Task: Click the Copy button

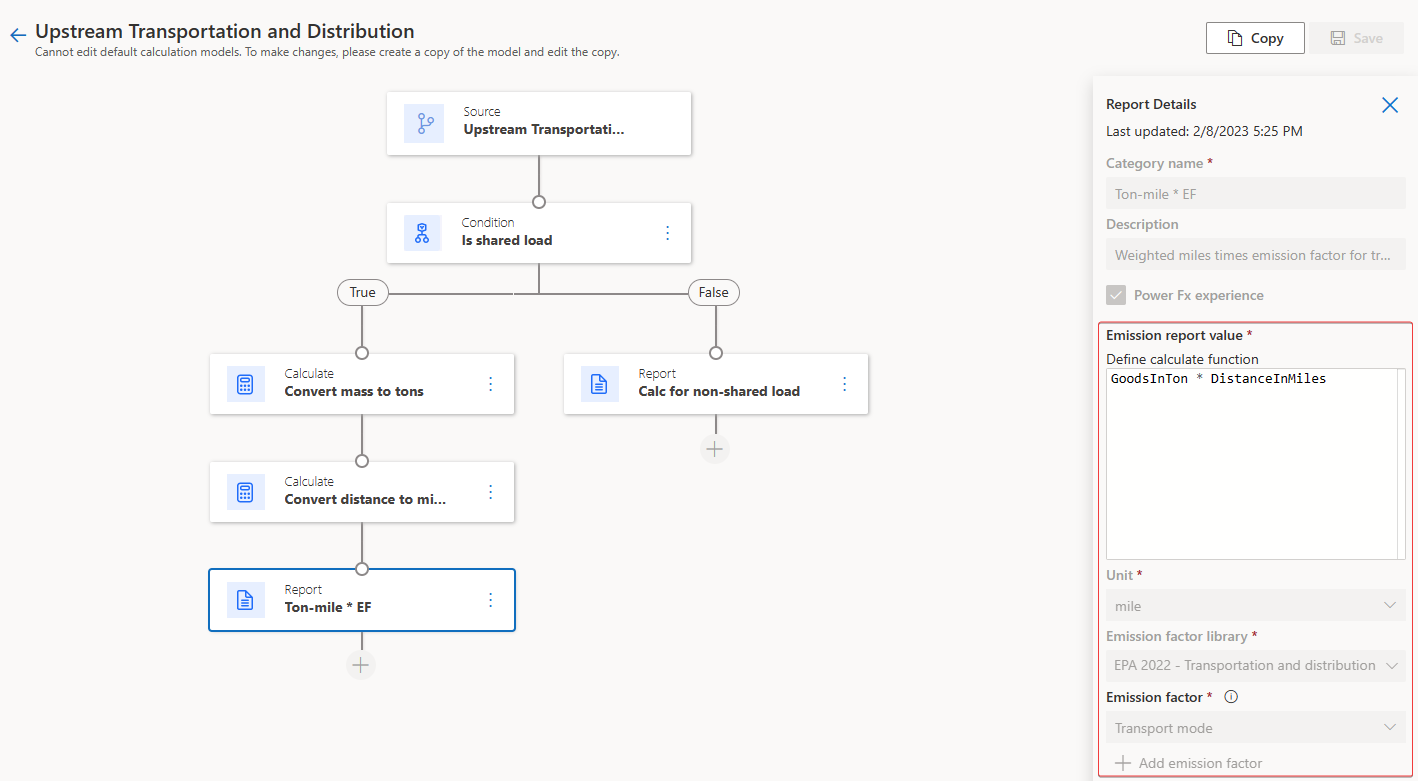Action: (1255, 38)
